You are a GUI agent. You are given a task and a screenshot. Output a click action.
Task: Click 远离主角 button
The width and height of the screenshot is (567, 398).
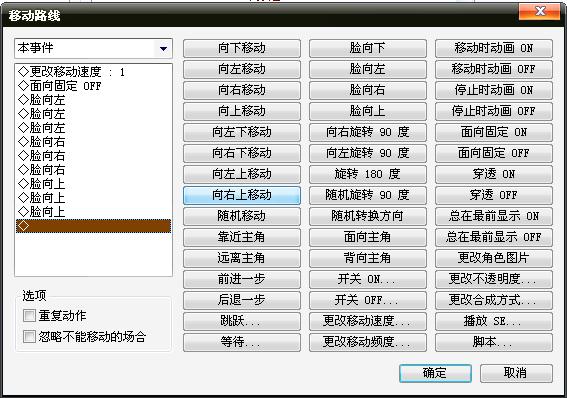coord(242,258)
